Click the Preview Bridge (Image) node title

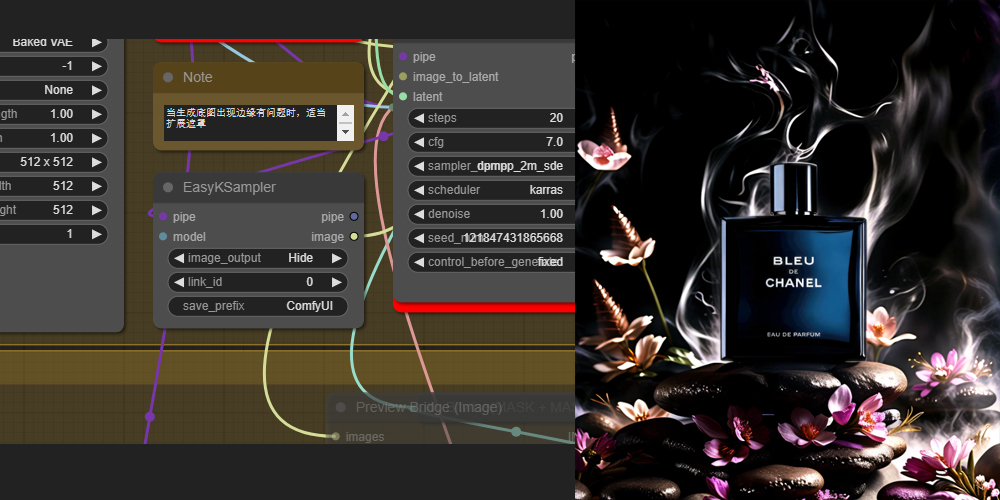click(x=429, y=407)
